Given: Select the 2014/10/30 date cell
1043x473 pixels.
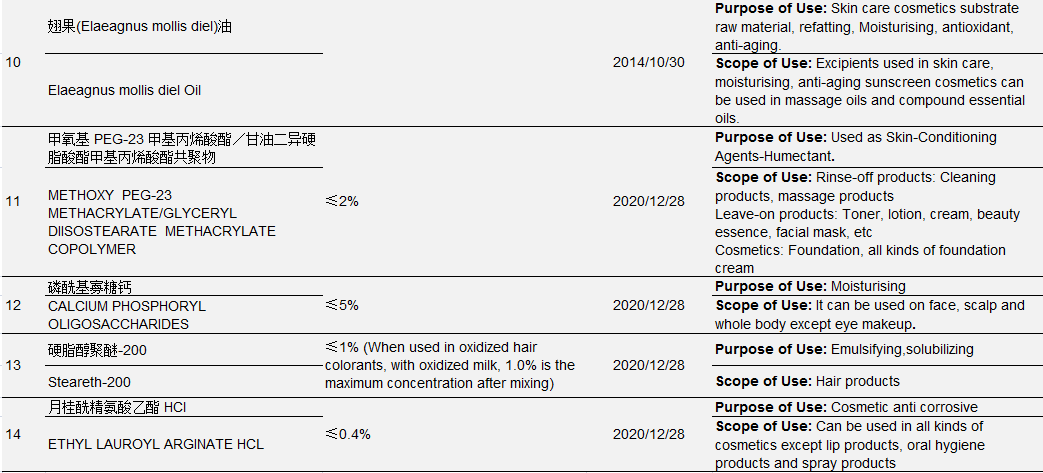Looking at the screenshot, I should [x=648, y=62].
